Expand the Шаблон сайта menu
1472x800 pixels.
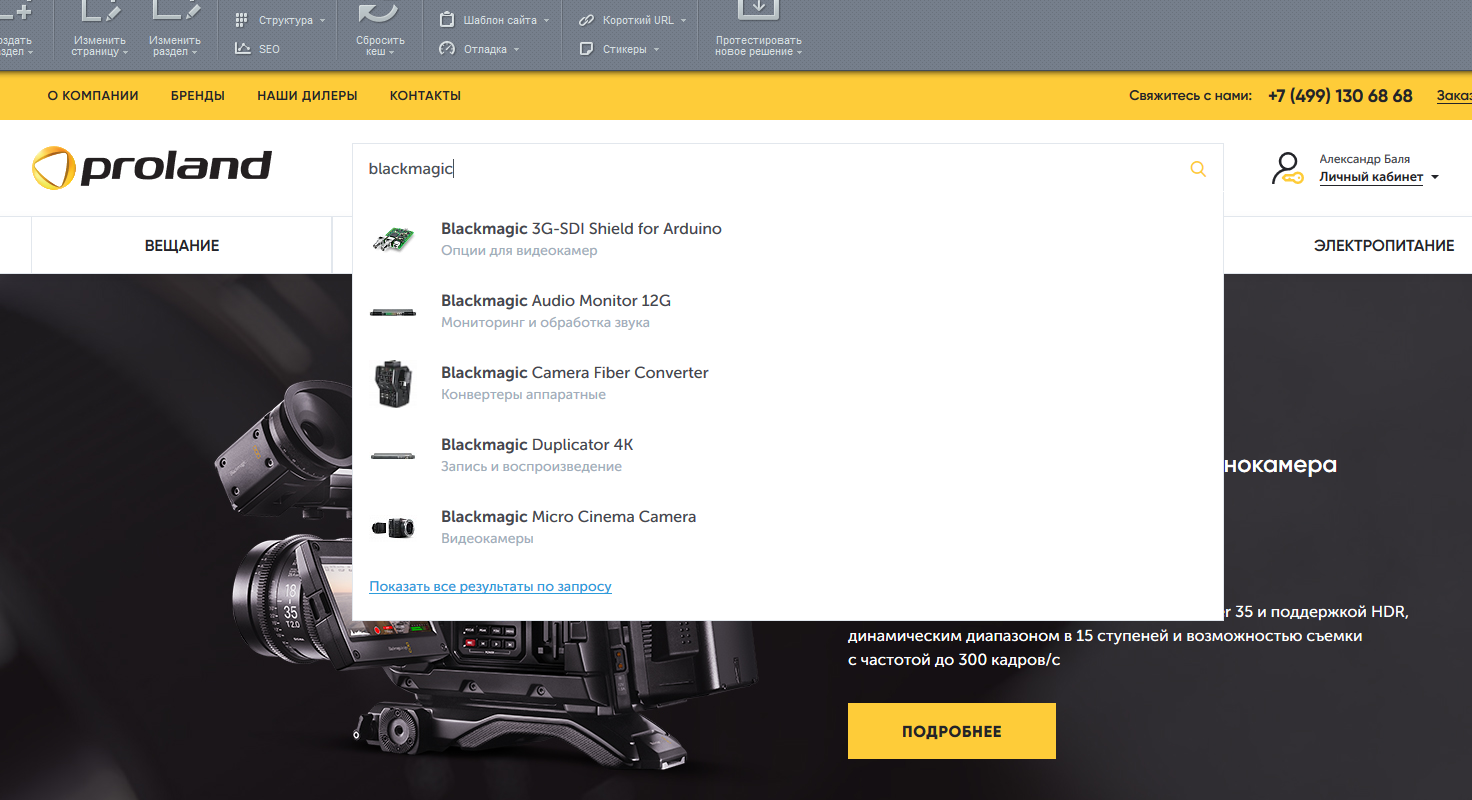(x=500, y=20)
